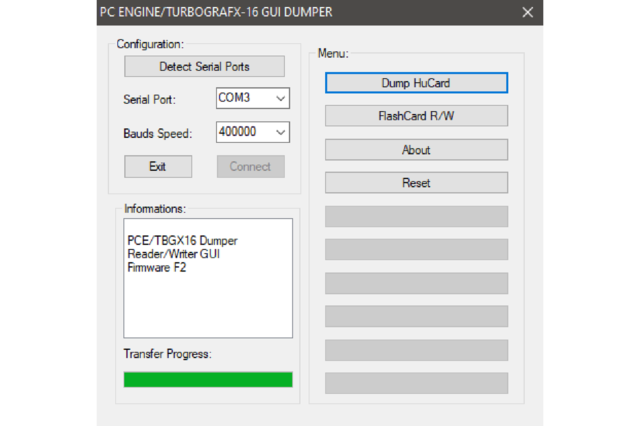
Task: Show the About information
Action: 416,150
